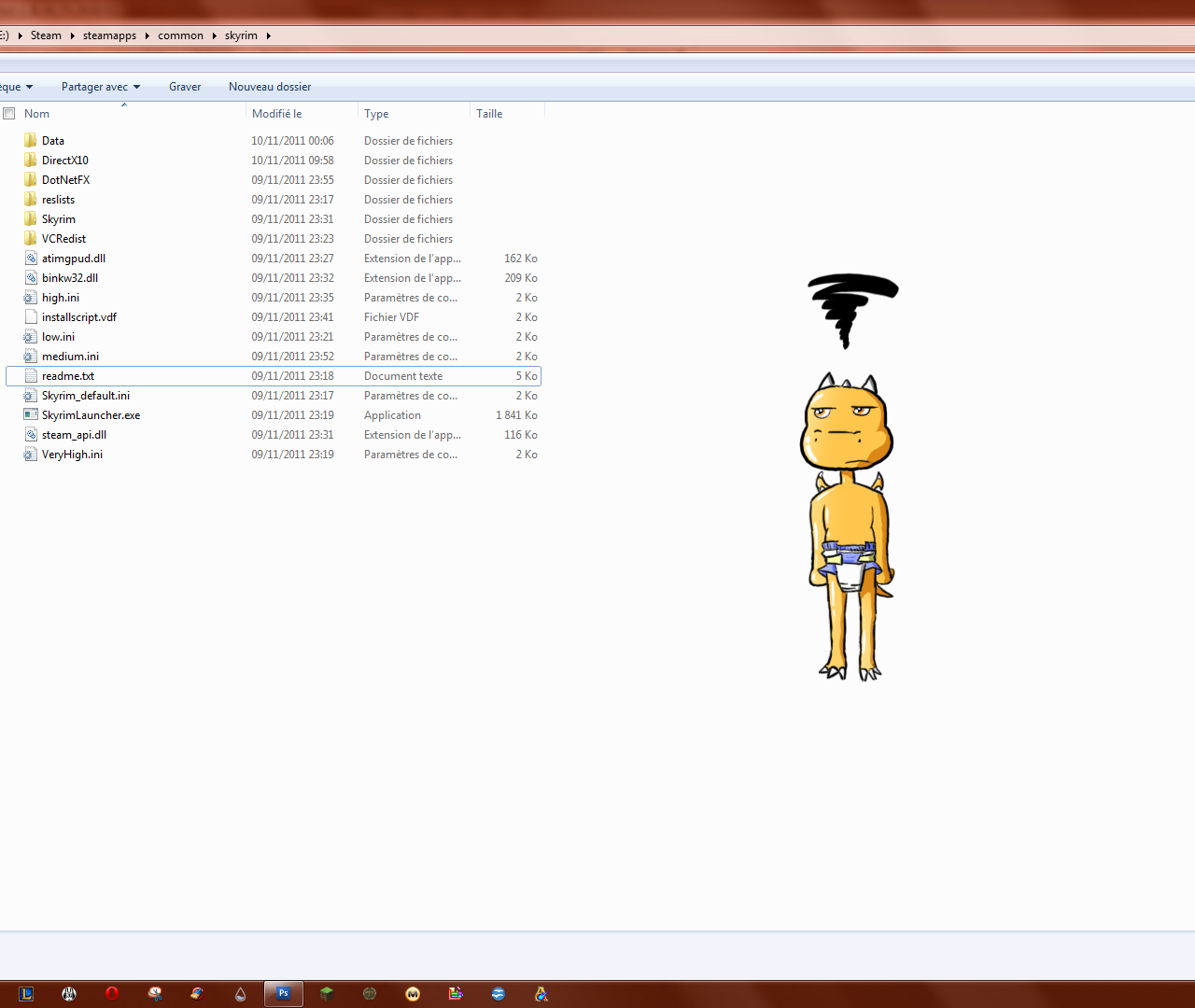Screen dimensions: 1195x1008
Task: Expand the arrow after skyrim in breadcrumb
Action: [268, 35]
